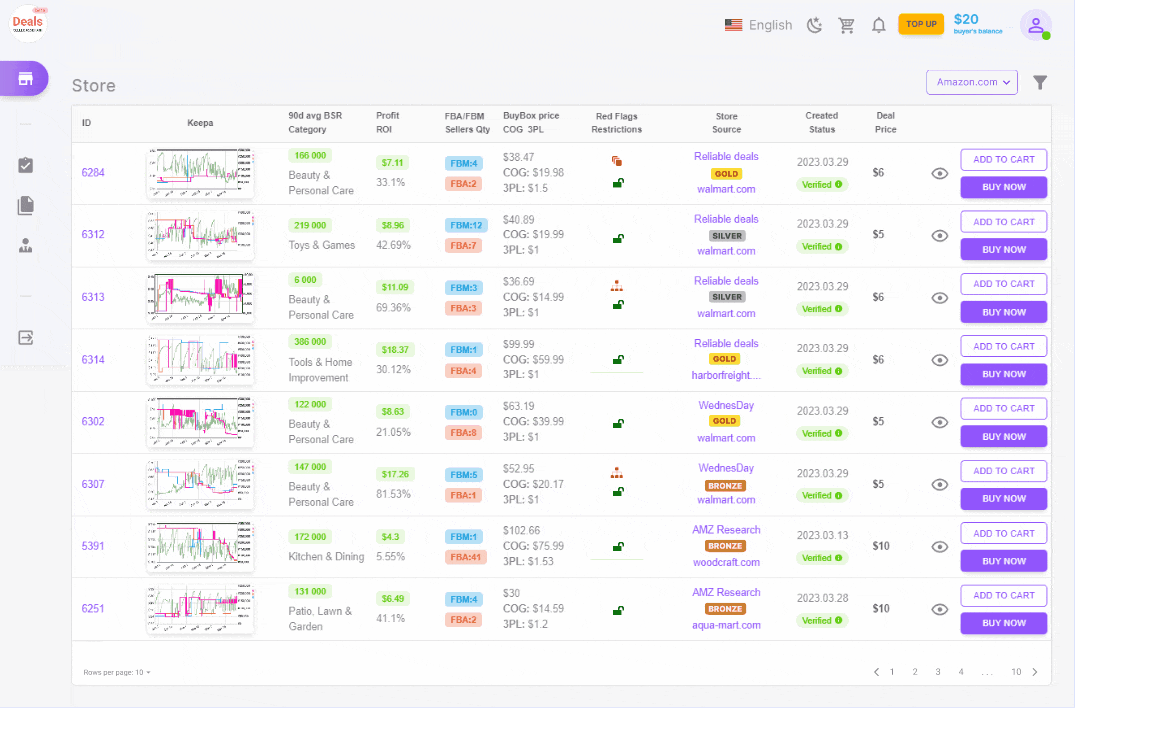Toggle eye view for deal 6302
Screen dimensions: 1155x756
click(x=939, y=422)
